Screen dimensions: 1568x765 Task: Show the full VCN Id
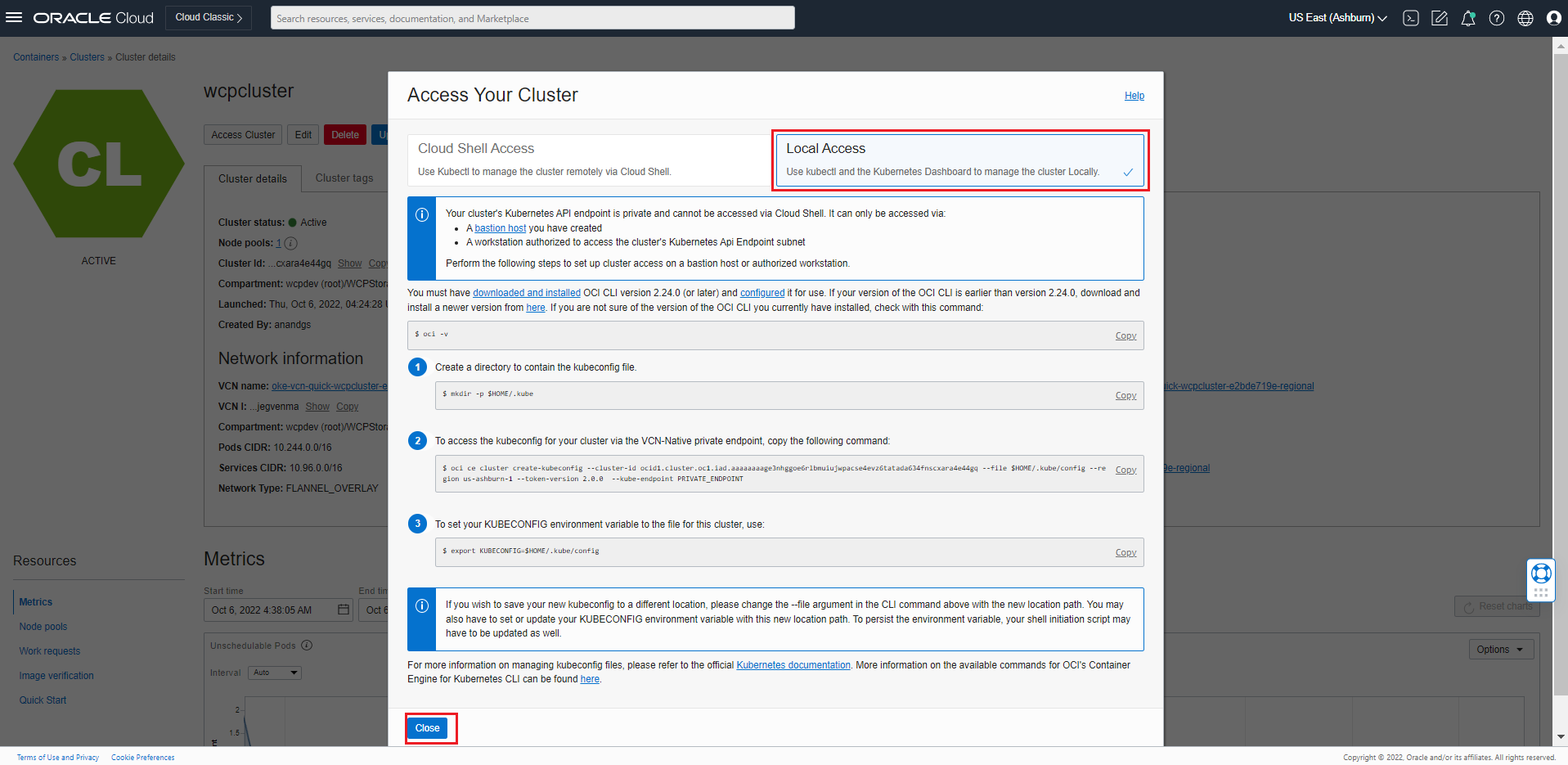pyautogui.click(x=317, y=407)
